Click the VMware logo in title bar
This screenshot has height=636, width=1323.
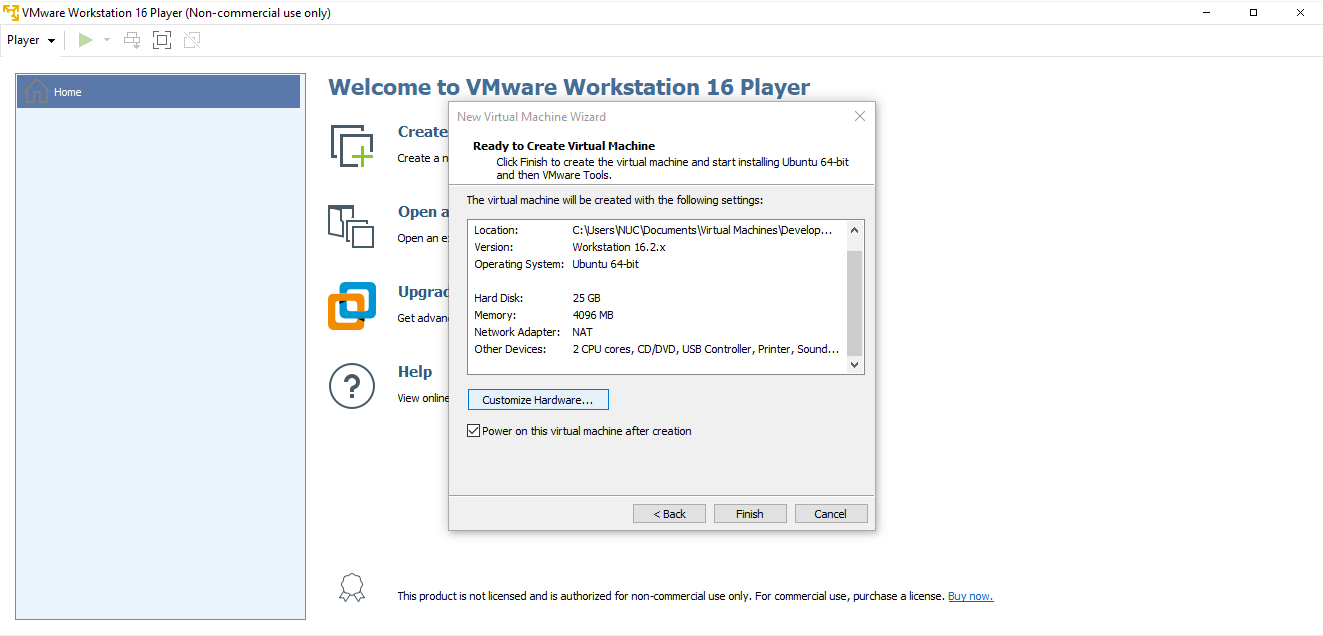(x=11, y=12)
